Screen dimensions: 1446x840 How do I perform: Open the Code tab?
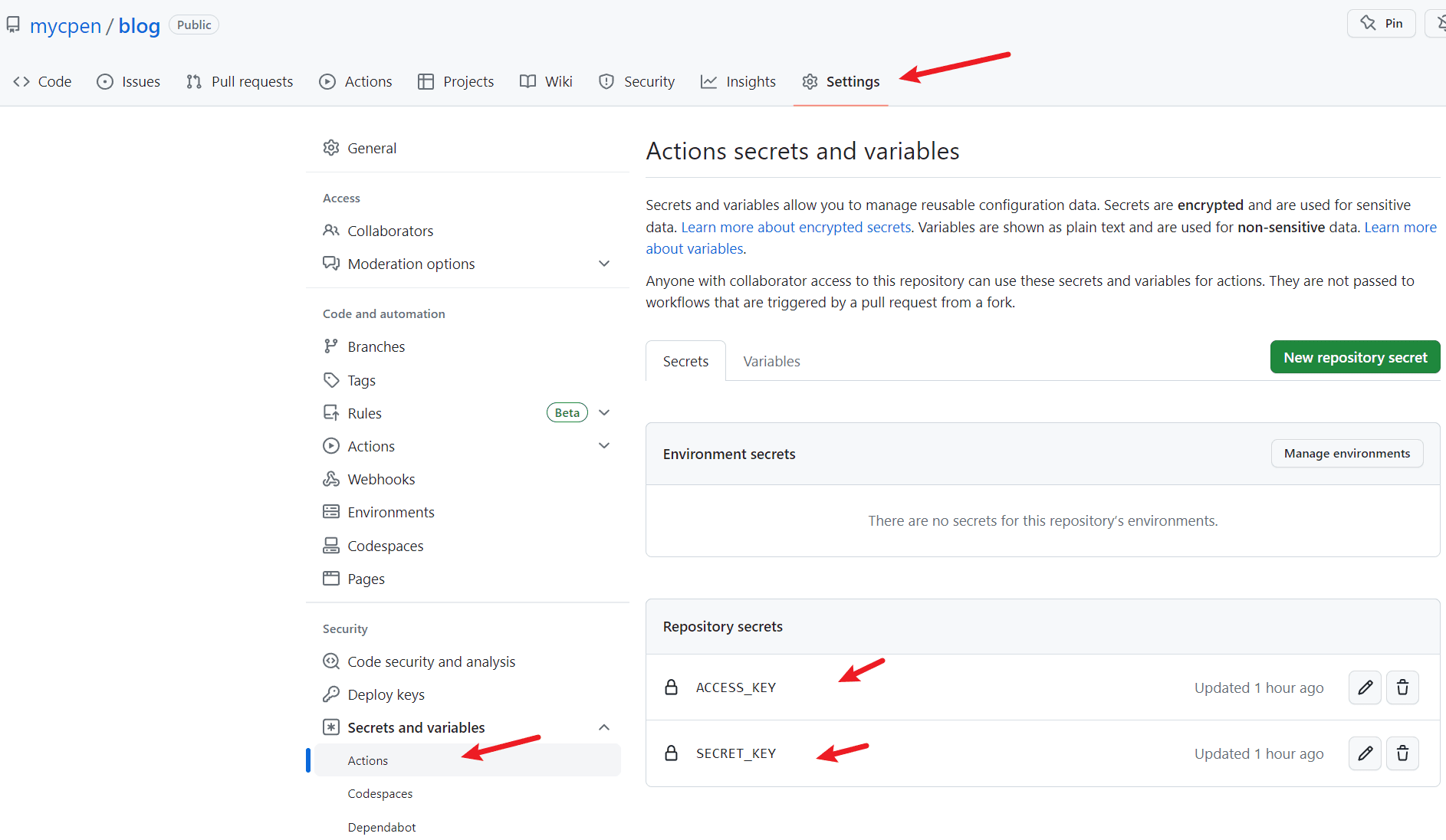coord(42,81)
